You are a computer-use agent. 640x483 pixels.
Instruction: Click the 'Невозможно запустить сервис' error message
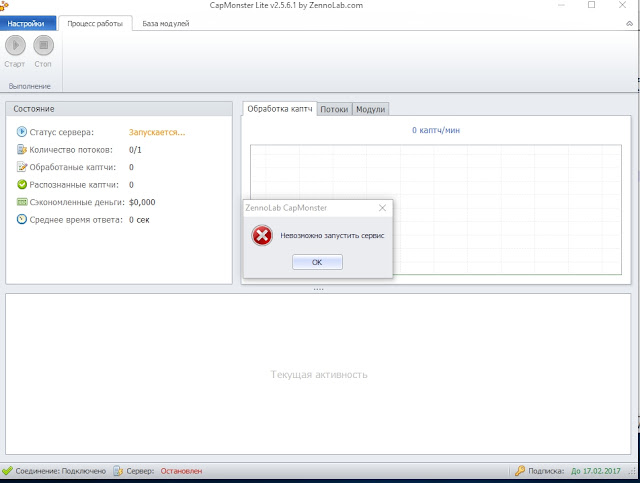[332, 236]
